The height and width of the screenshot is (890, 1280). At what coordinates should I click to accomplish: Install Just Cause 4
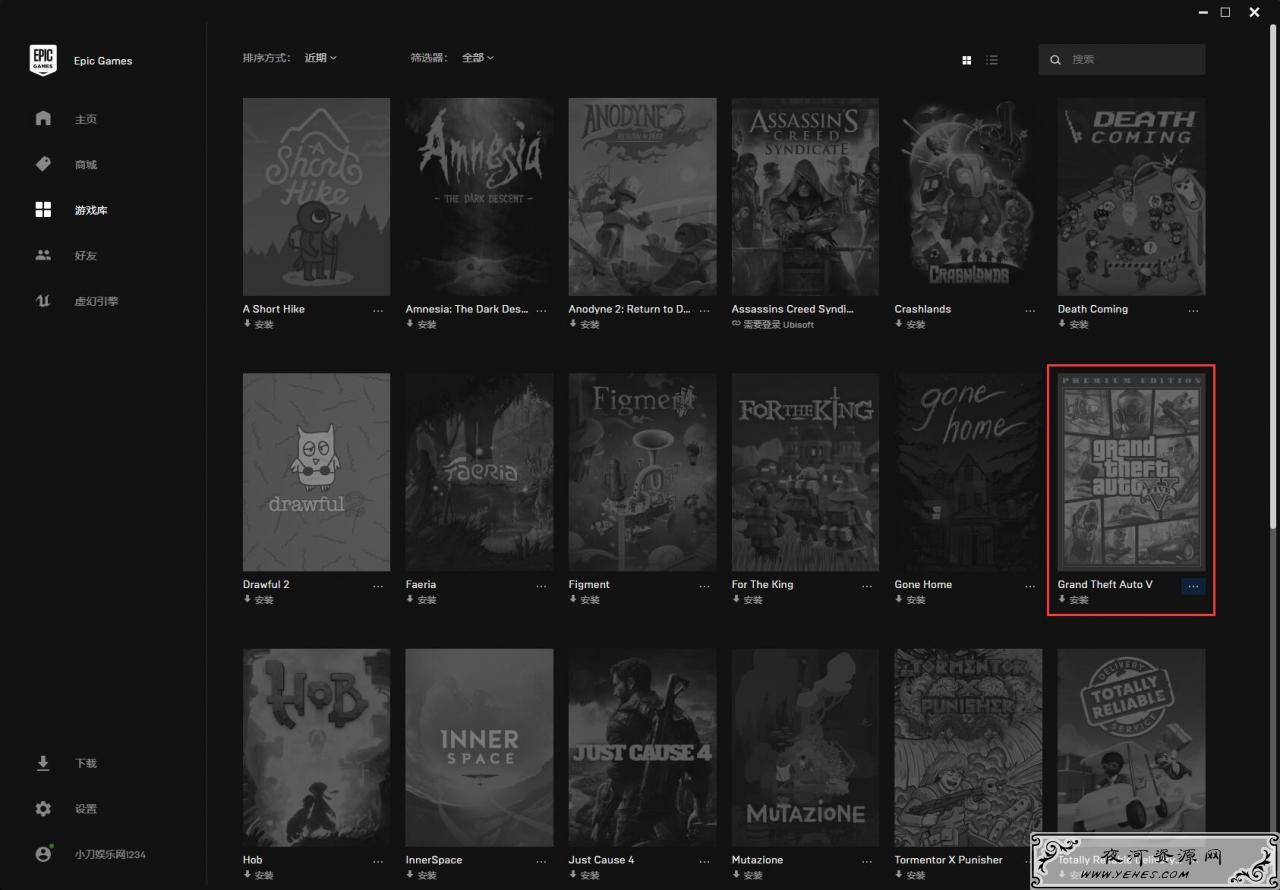[x=584, y=875]
